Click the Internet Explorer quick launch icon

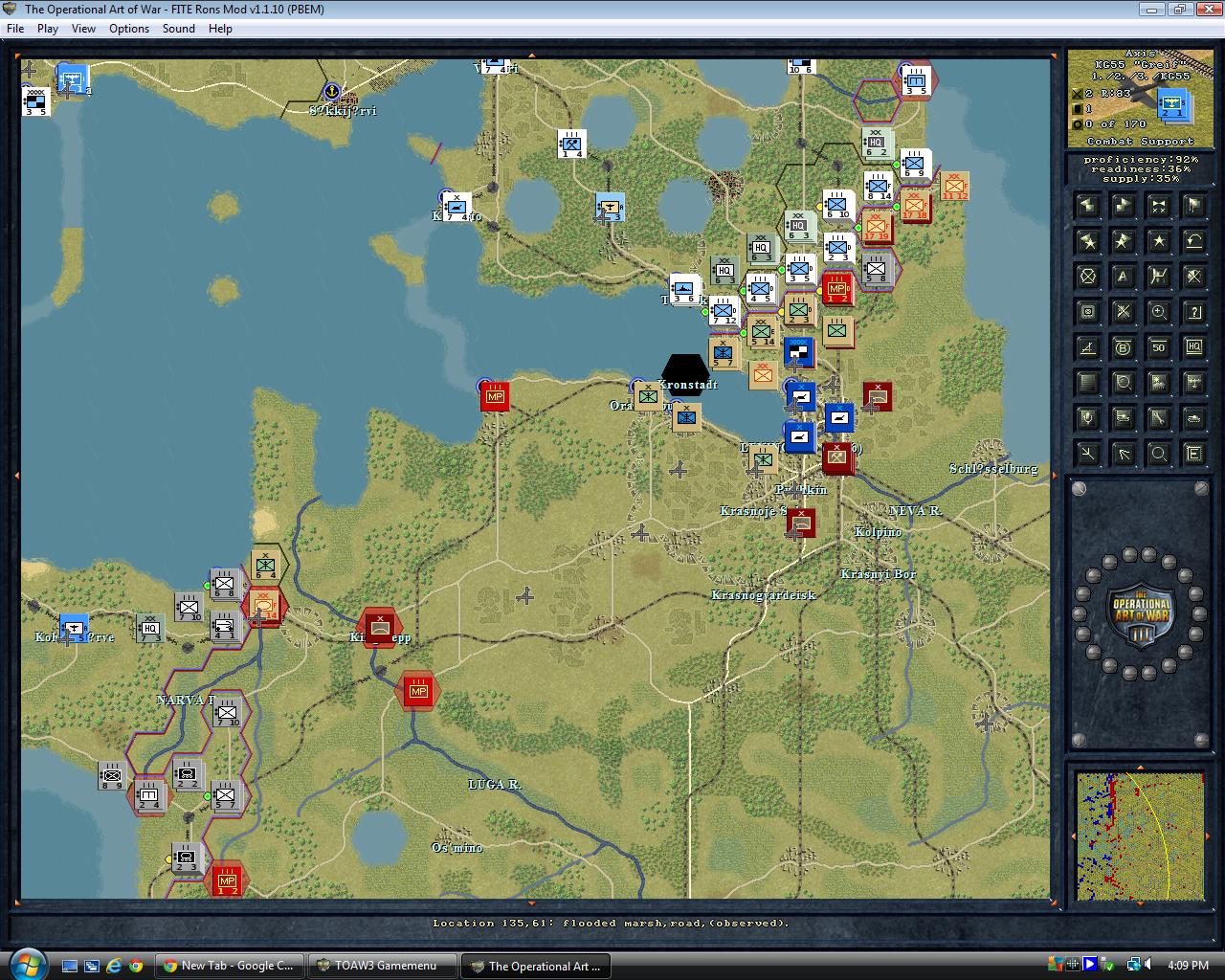tap(114, 966)
